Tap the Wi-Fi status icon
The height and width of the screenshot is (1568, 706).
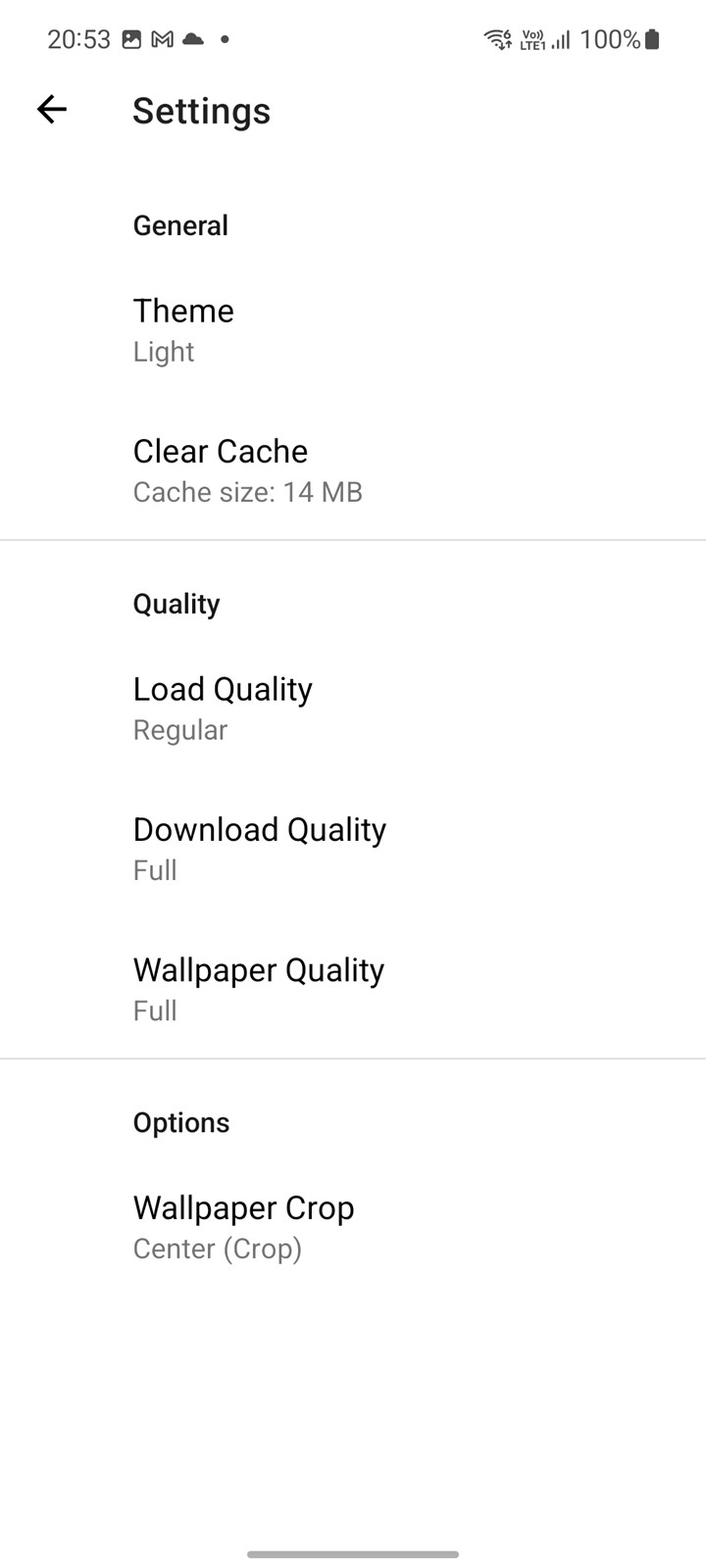pyautogui.click(x=497, y=39)
